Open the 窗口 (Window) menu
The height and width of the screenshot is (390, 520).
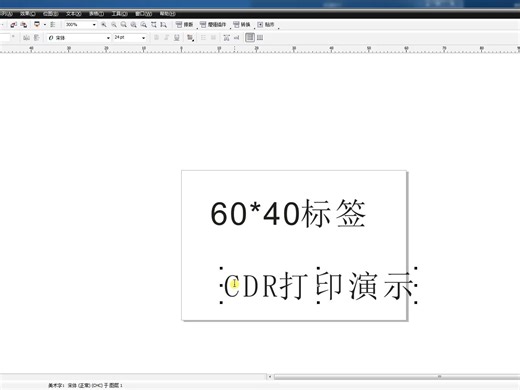pos(144,14)
